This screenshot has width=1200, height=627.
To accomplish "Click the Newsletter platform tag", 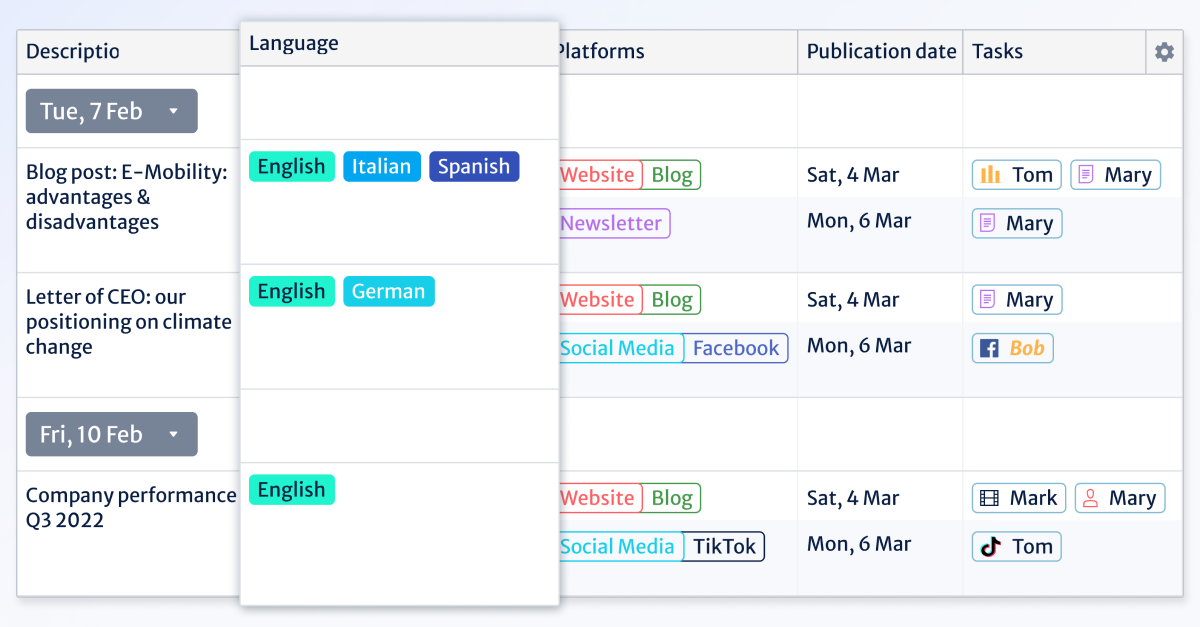I will tap(613, 223).
